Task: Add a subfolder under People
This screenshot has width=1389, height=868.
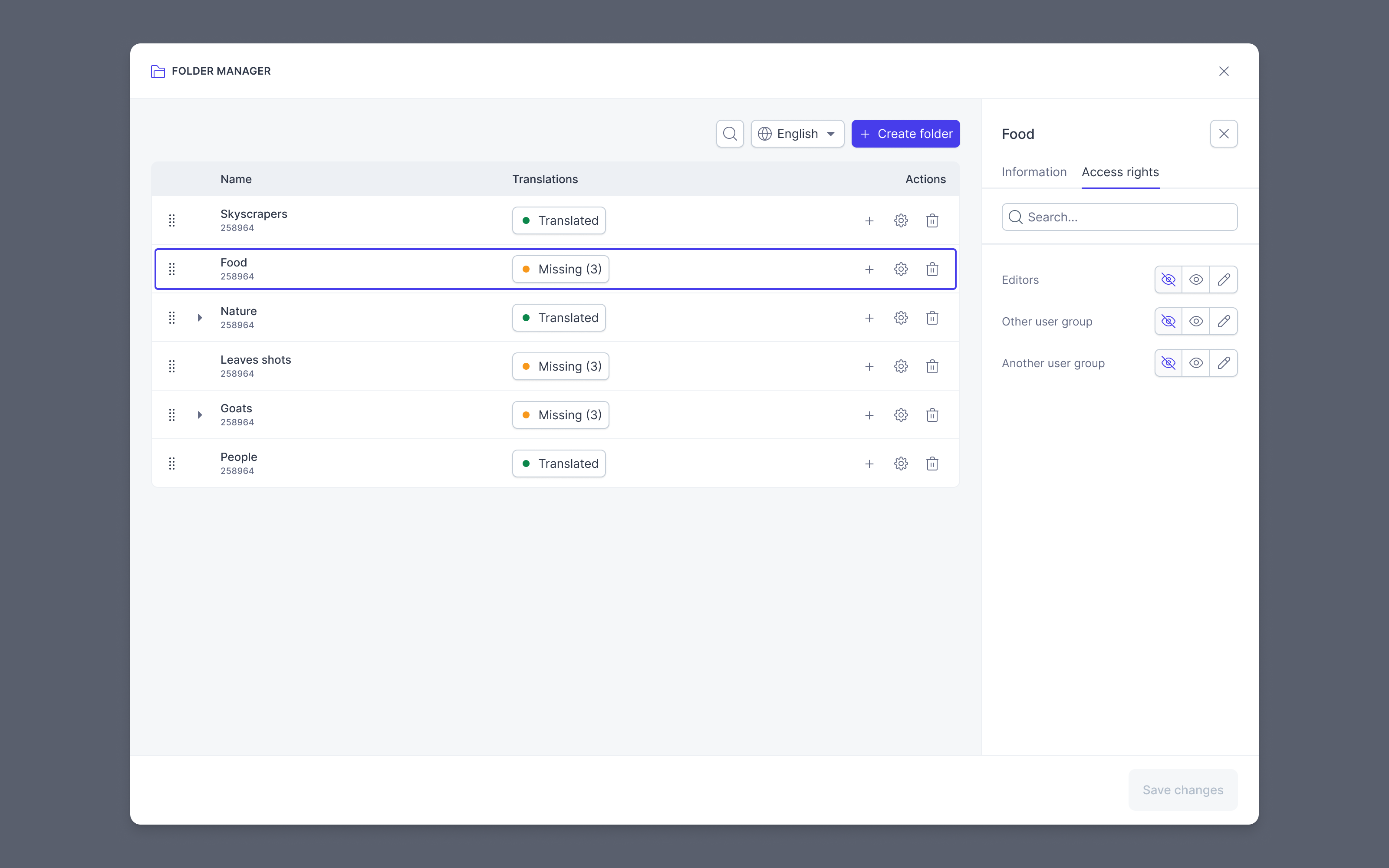Action: 869,463
